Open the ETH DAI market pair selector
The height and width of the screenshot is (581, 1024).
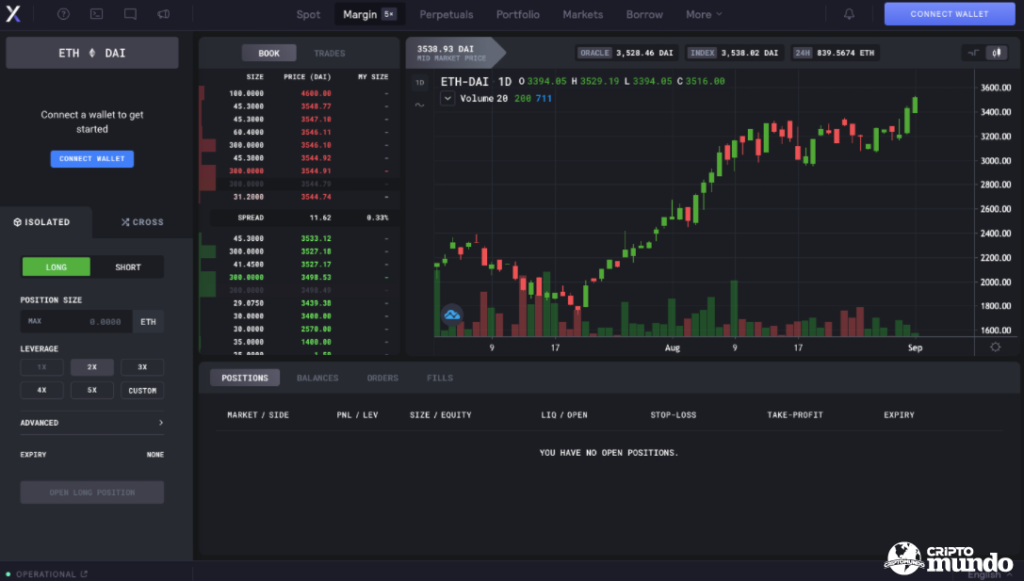point(92,53)
